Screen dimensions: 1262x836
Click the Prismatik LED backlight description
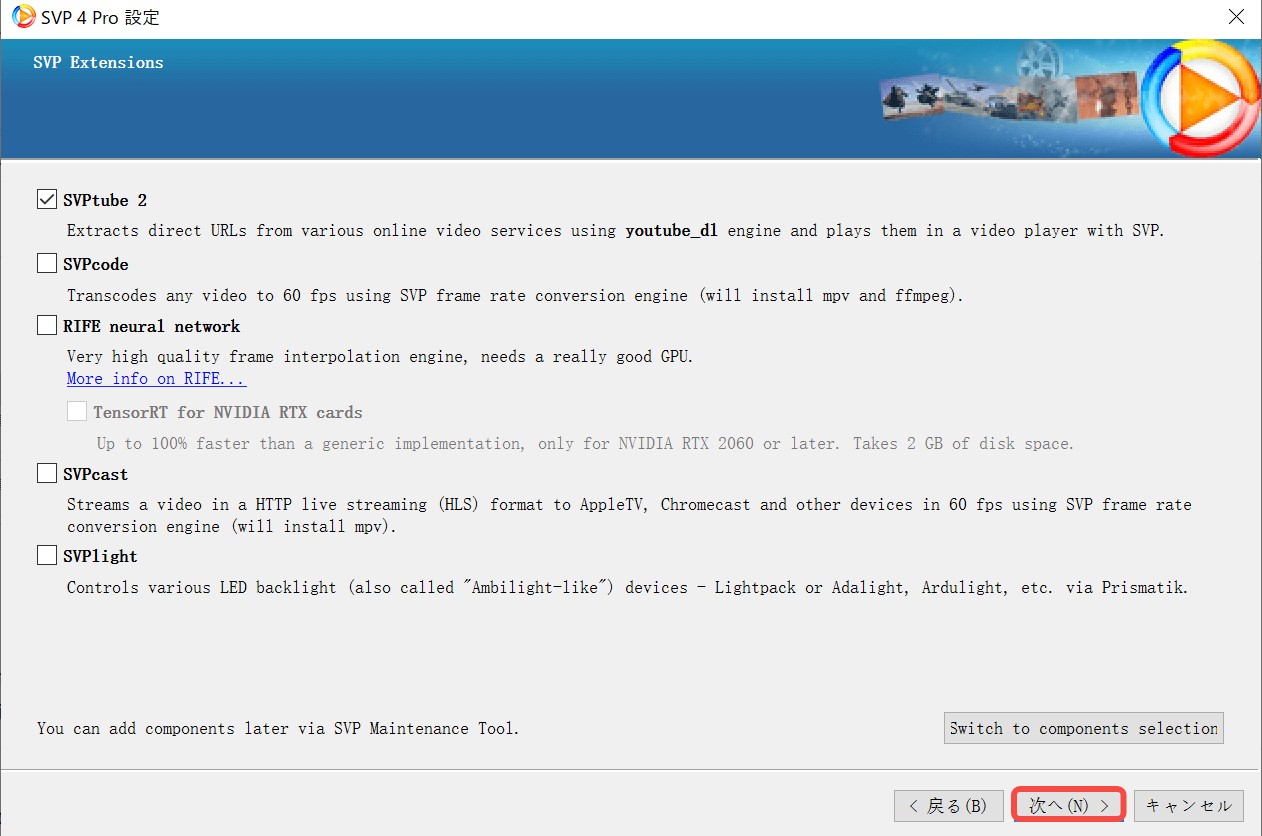coord(628,588)
